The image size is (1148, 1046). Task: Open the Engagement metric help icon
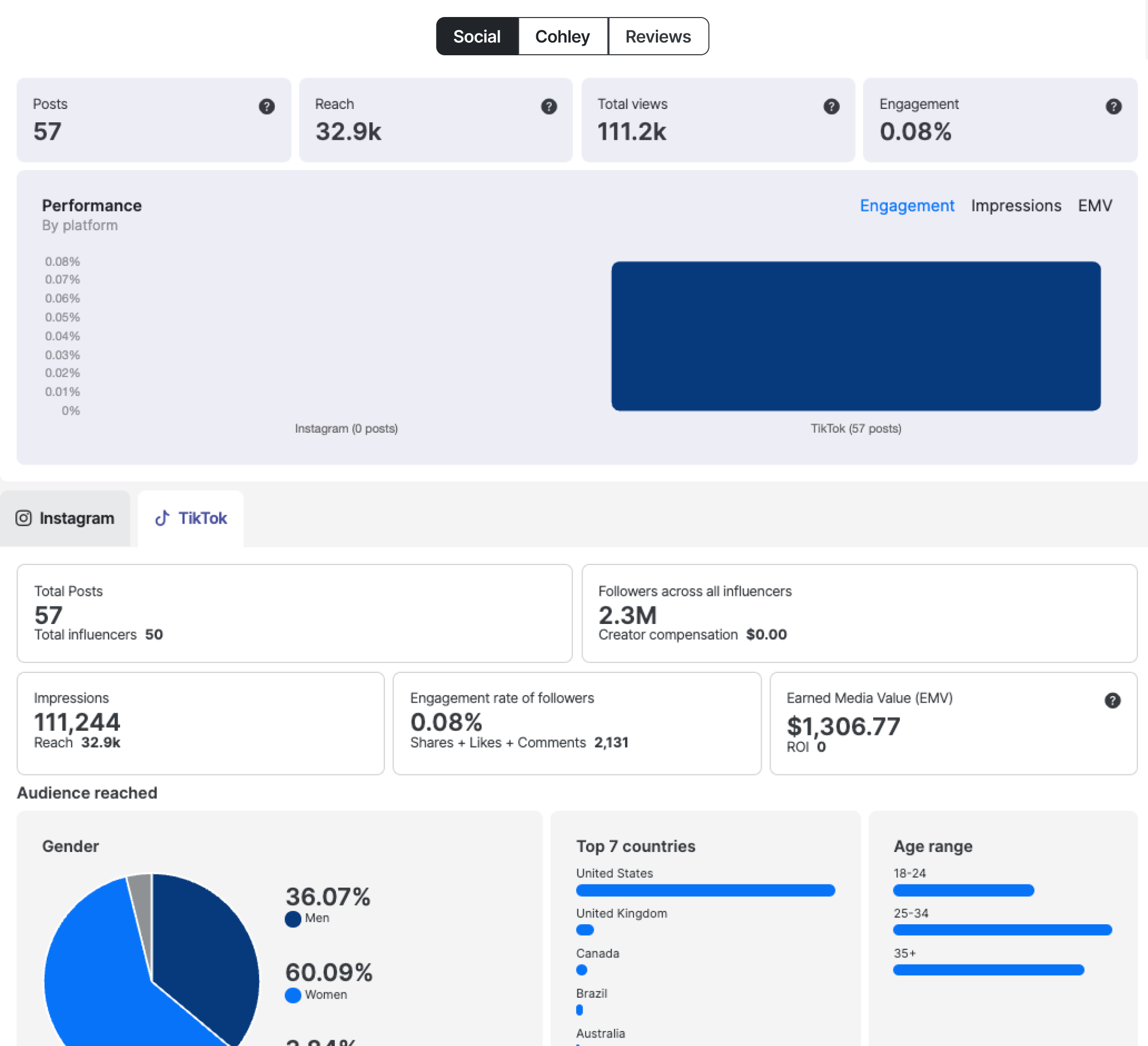click(x=1113, y=106)
